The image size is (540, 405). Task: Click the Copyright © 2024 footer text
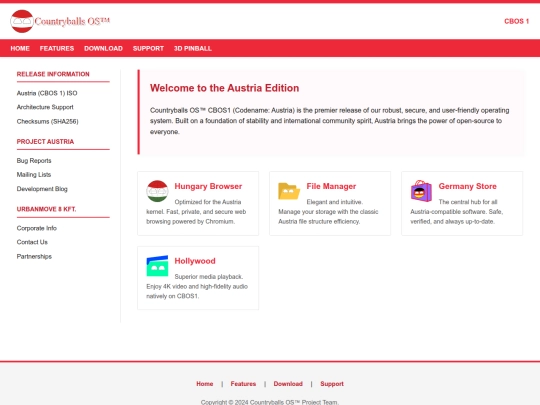270,402
